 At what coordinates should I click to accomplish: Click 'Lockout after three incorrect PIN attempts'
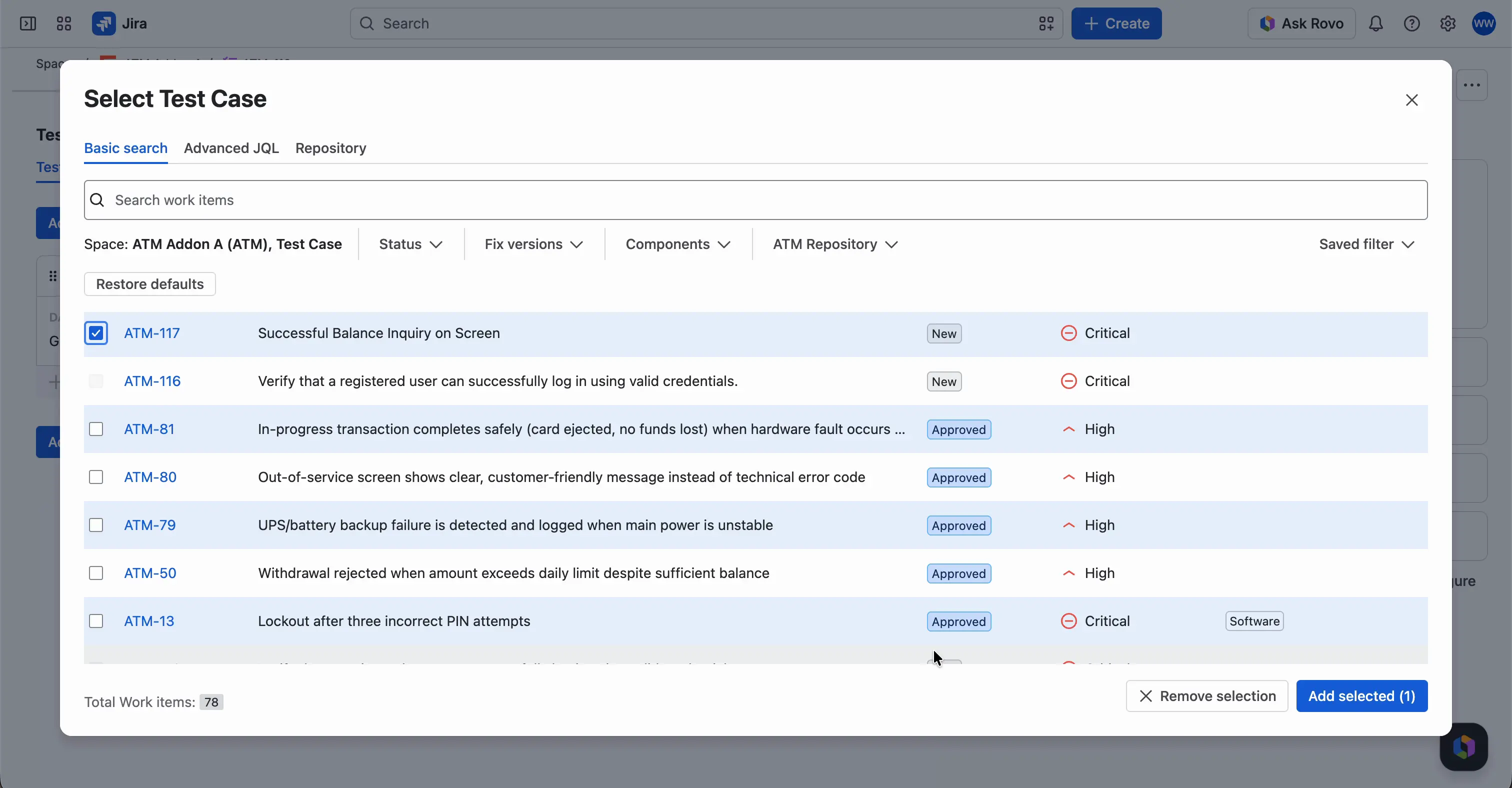pos(394,621)
